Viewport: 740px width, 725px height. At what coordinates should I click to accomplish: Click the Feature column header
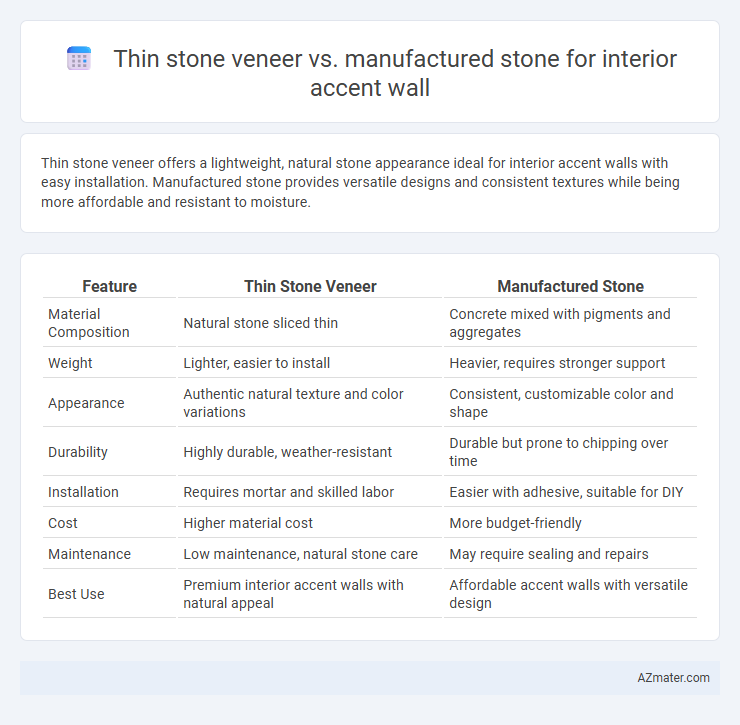109,287
